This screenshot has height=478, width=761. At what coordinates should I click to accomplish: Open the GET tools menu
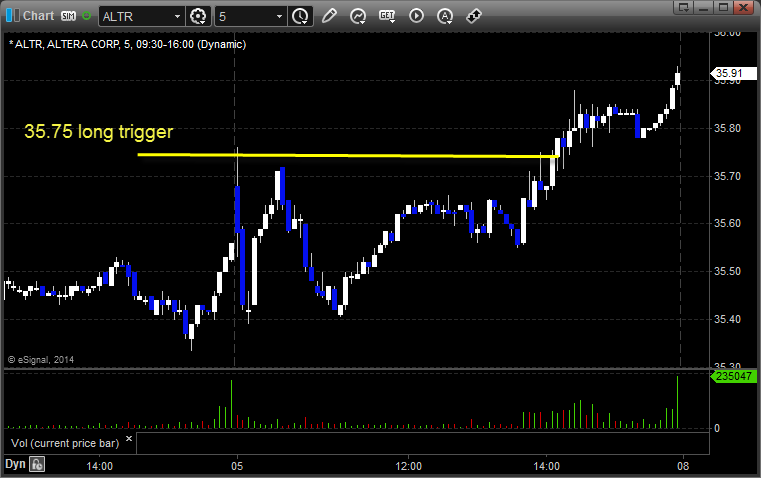[387, 16]
